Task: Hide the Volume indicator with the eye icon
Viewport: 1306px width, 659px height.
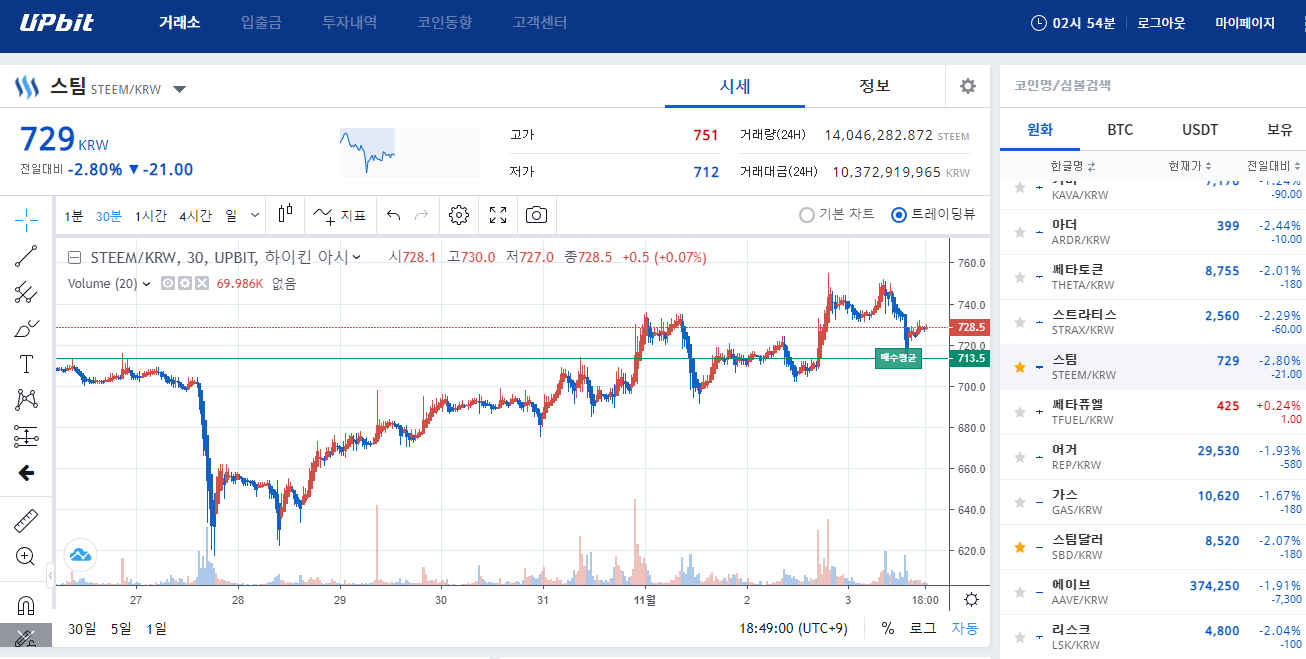Action: coord(168,284)
